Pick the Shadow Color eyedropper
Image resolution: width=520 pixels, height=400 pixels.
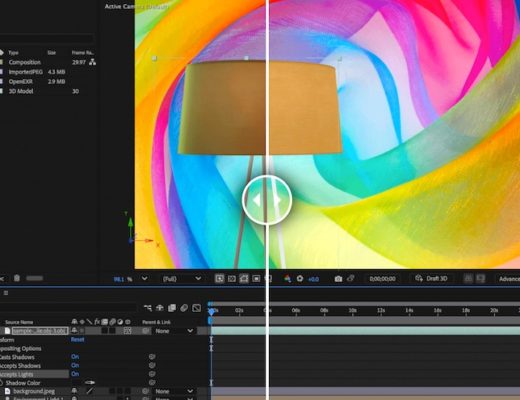pyautogui.click(x=90, y=382)
